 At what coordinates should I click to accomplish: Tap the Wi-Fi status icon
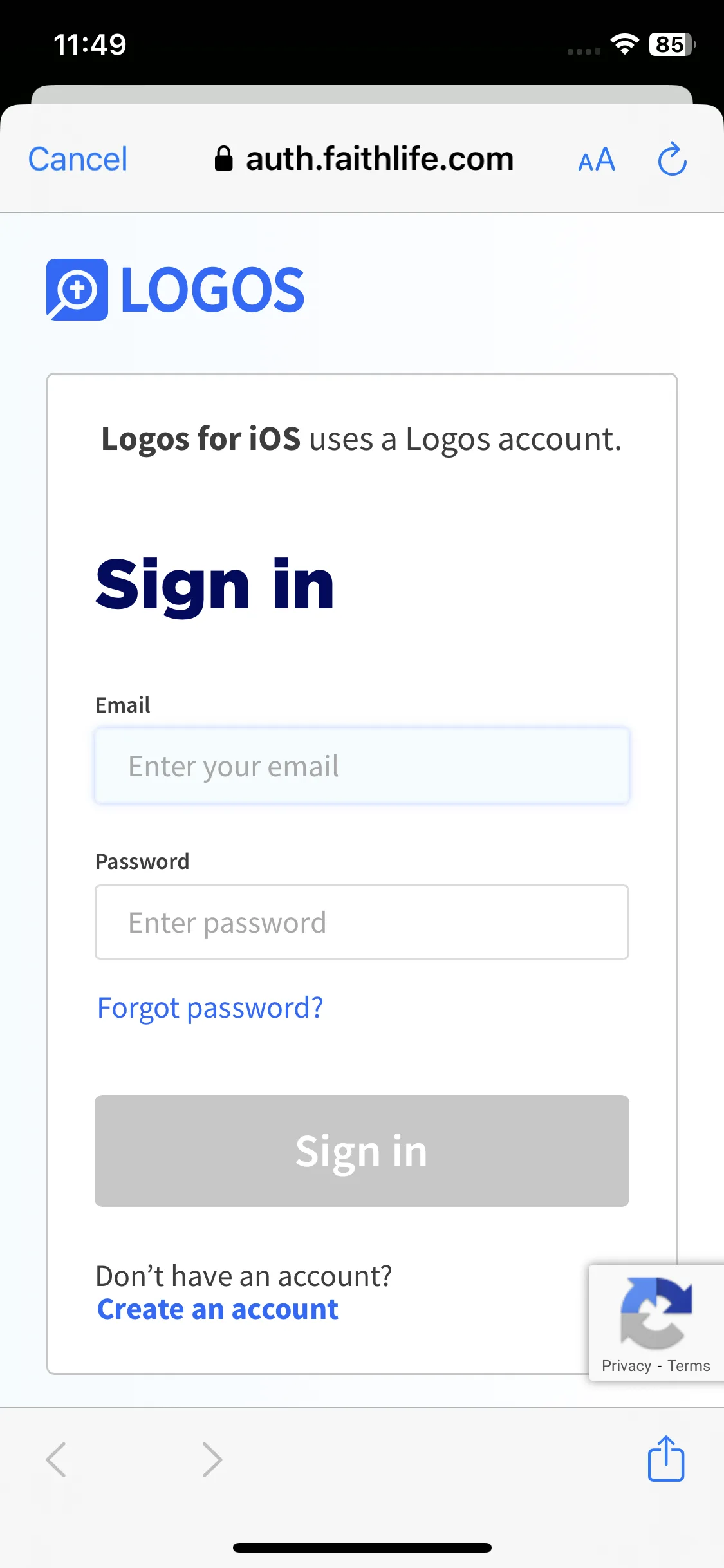click(x=624, y=44)
